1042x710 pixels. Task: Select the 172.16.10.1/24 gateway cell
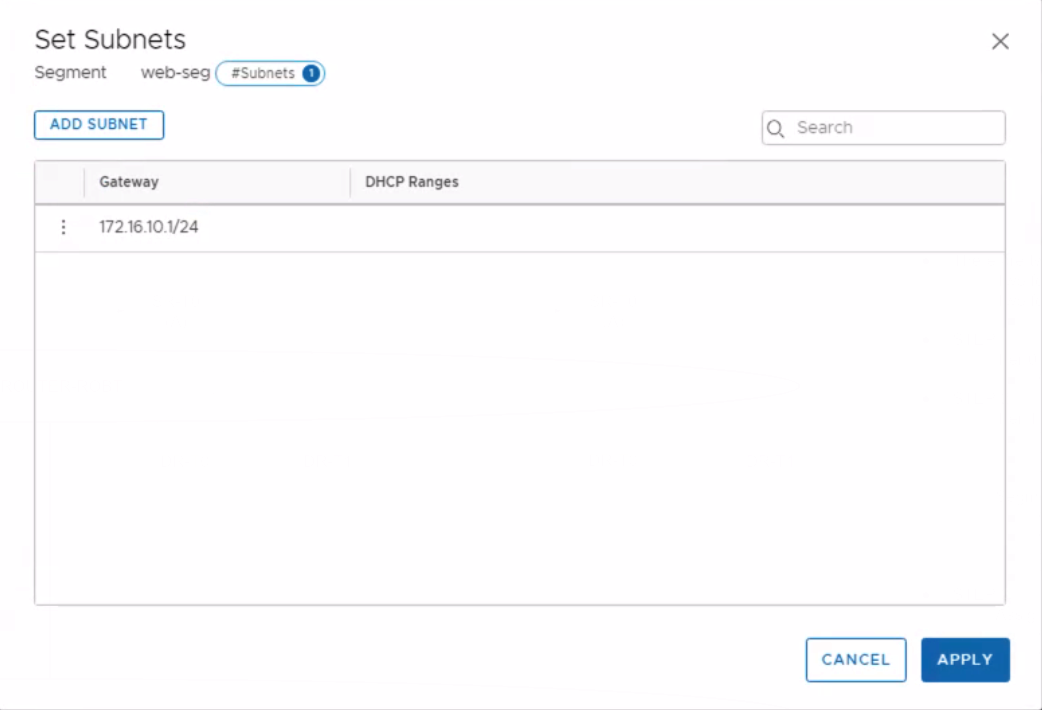(x=149, y=227)
